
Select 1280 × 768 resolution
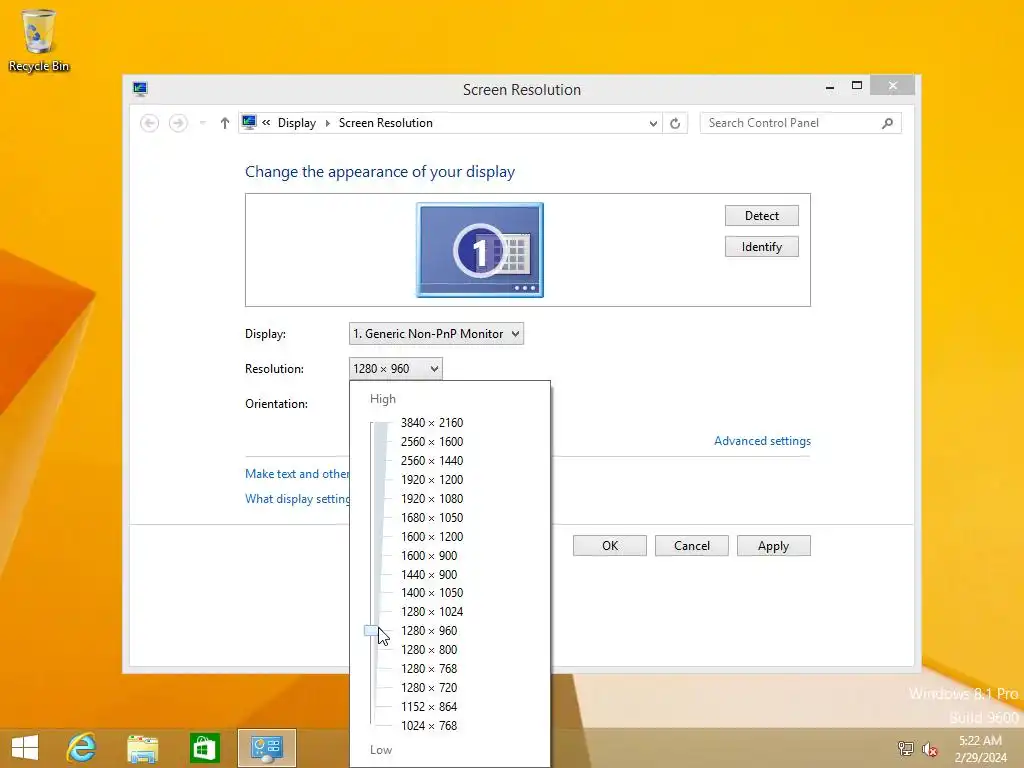click(x=429, y=668)
